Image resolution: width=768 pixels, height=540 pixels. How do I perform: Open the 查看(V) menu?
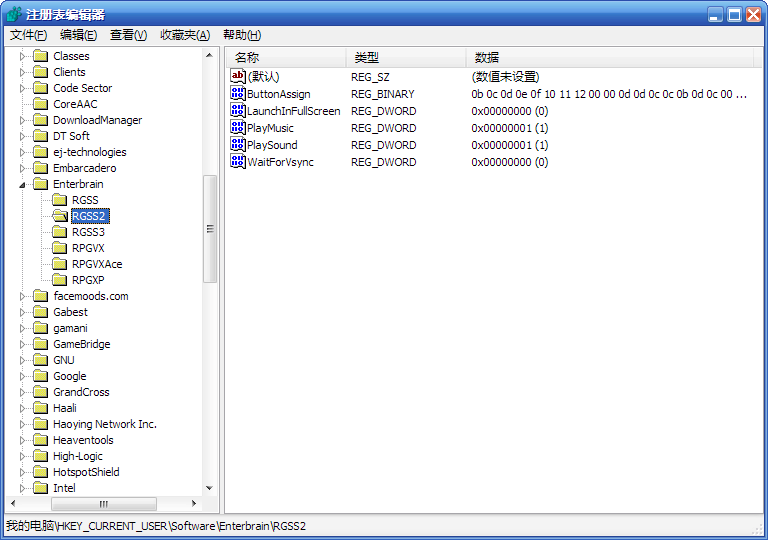point(128,35)
